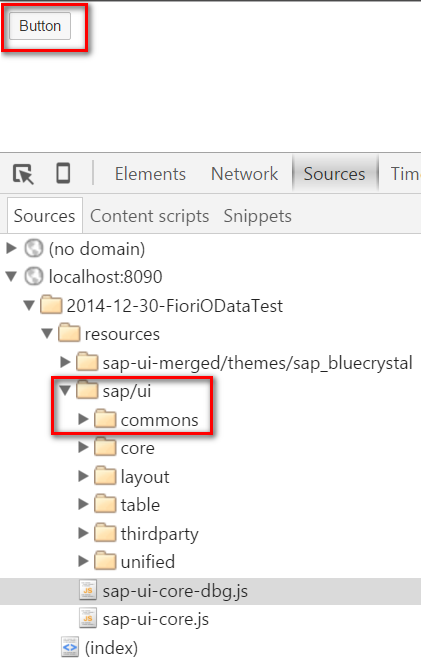421x663 pixels.
Task: Open the Network panel tab
Action: 244,174
